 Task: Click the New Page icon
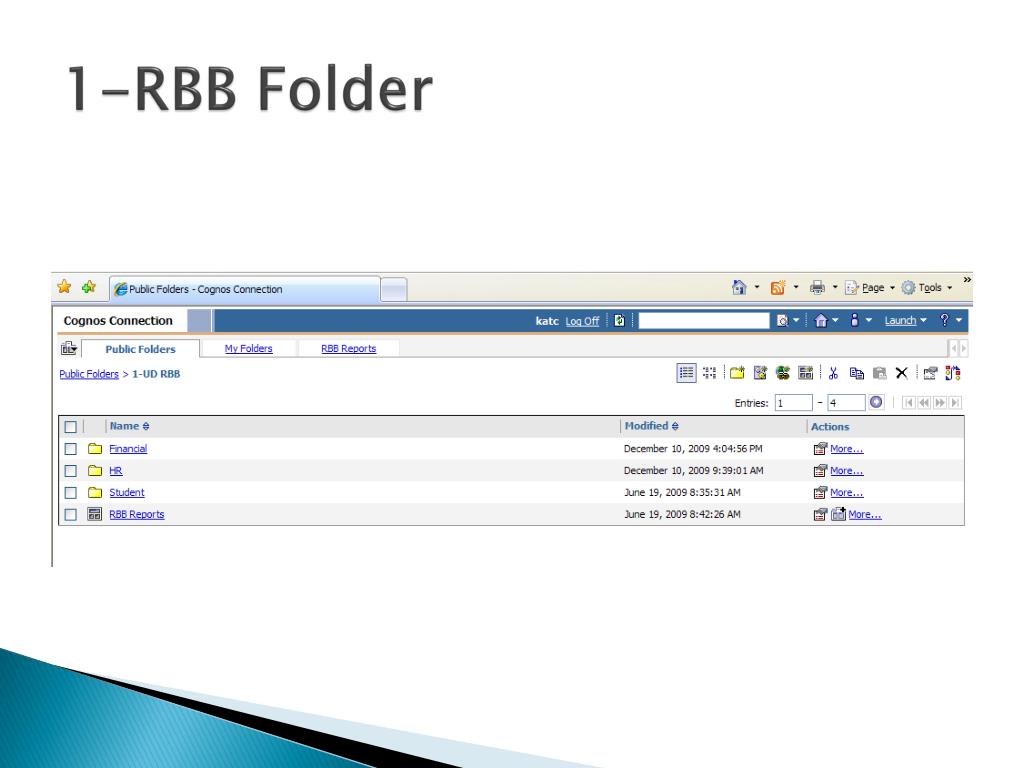(x=806, y=373)
